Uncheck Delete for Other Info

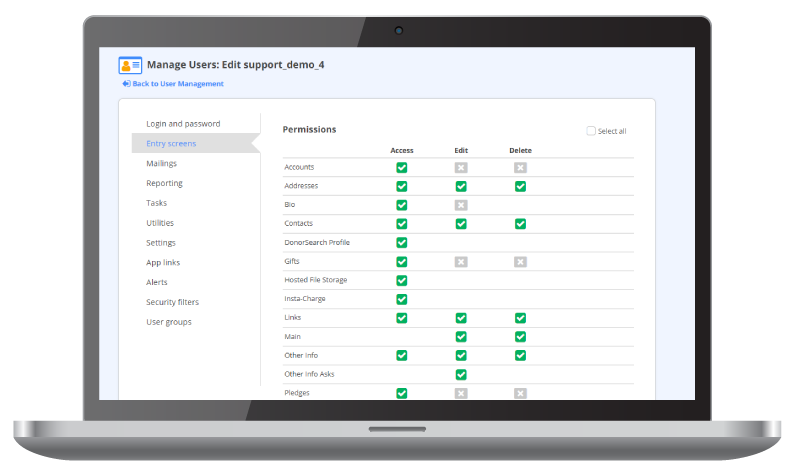[520, 356]
